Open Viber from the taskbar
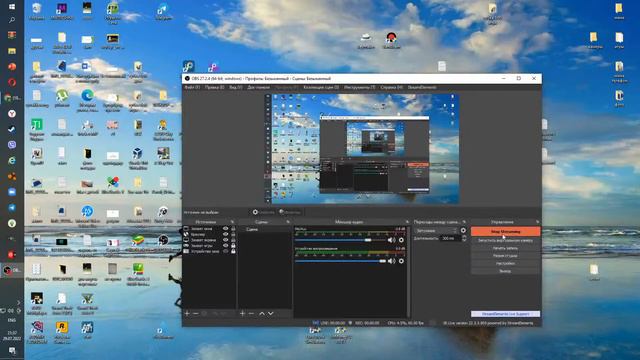 point(12,145)
